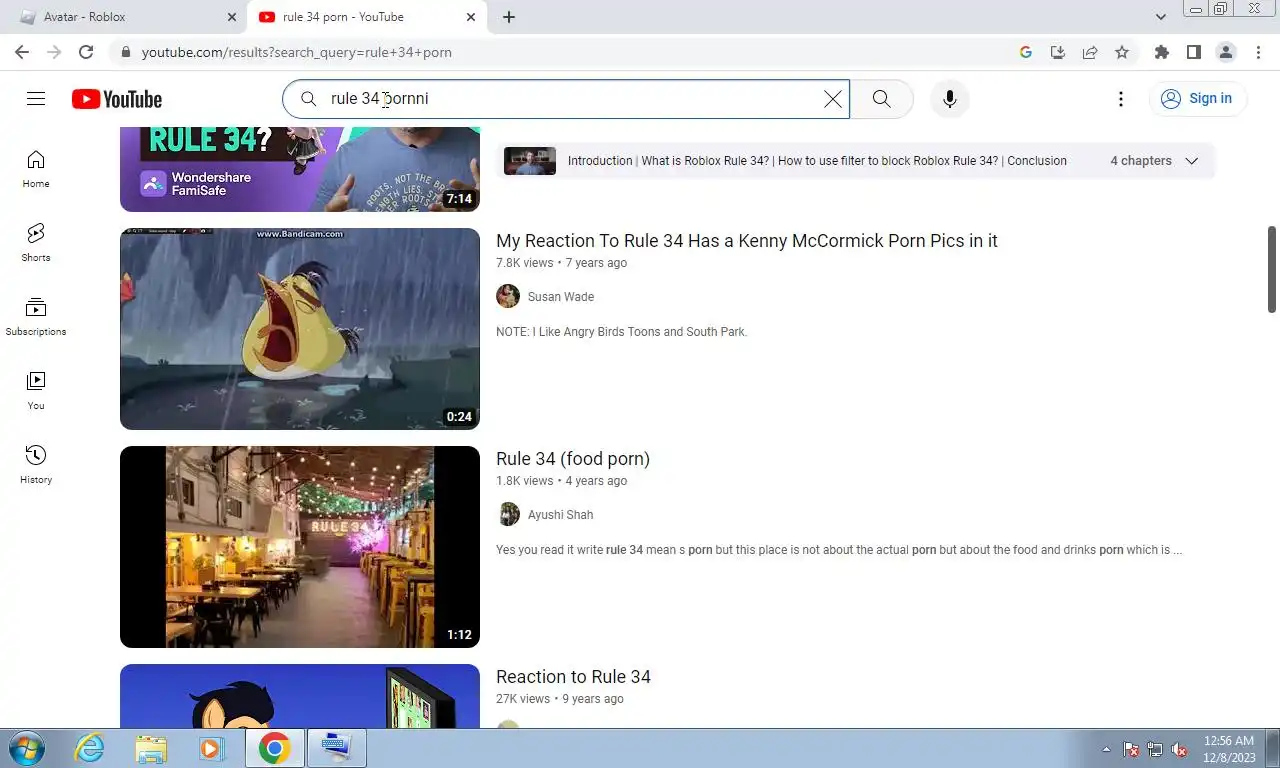The width and height of the screenshot is (1280, 768).
Task: Click the Kenny McCormick reaction video title
Action: pyautogui.click(x=747, y=241)
